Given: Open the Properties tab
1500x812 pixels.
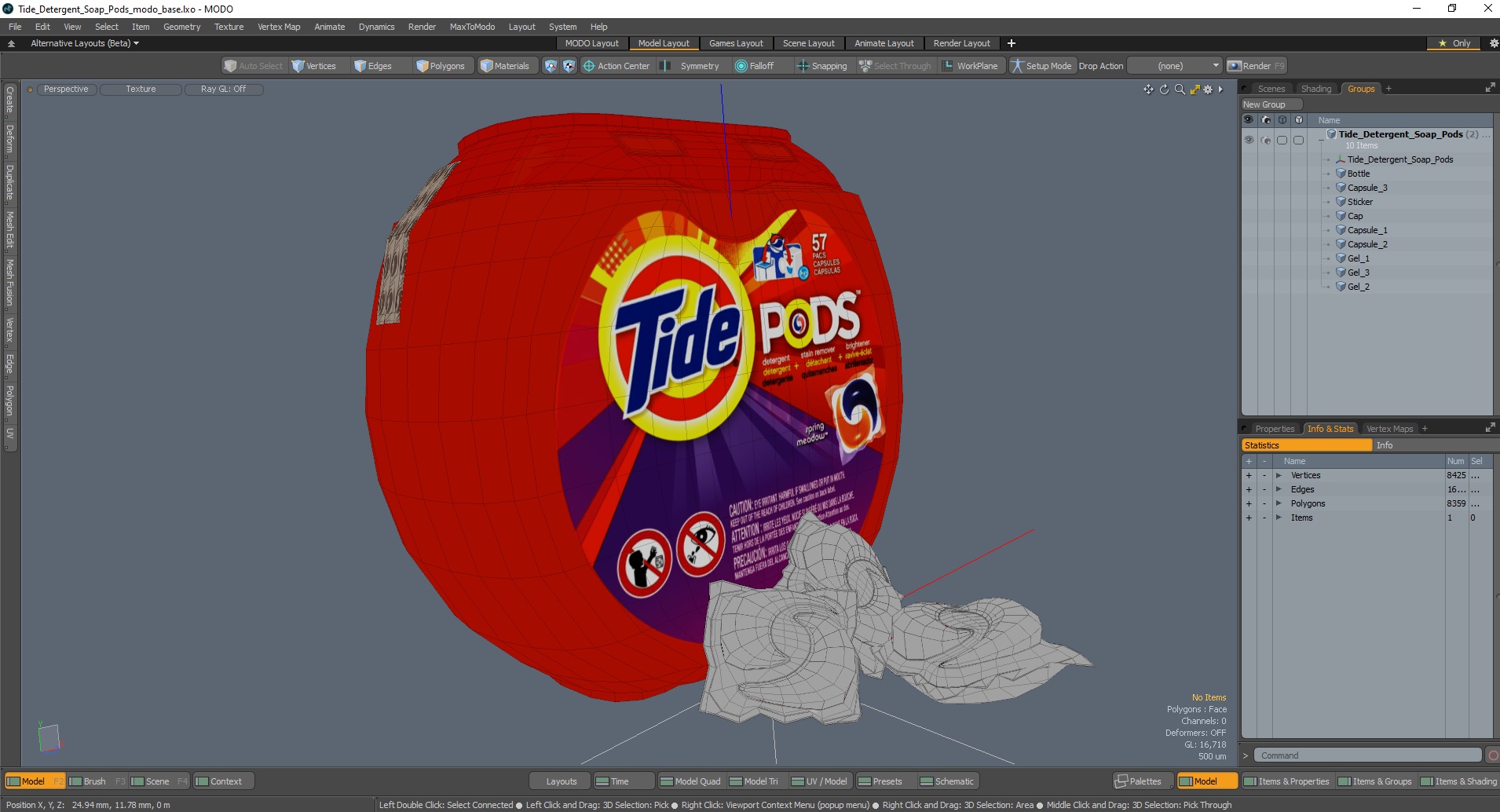Looking at the screenshot, I should coord(1275,429).
